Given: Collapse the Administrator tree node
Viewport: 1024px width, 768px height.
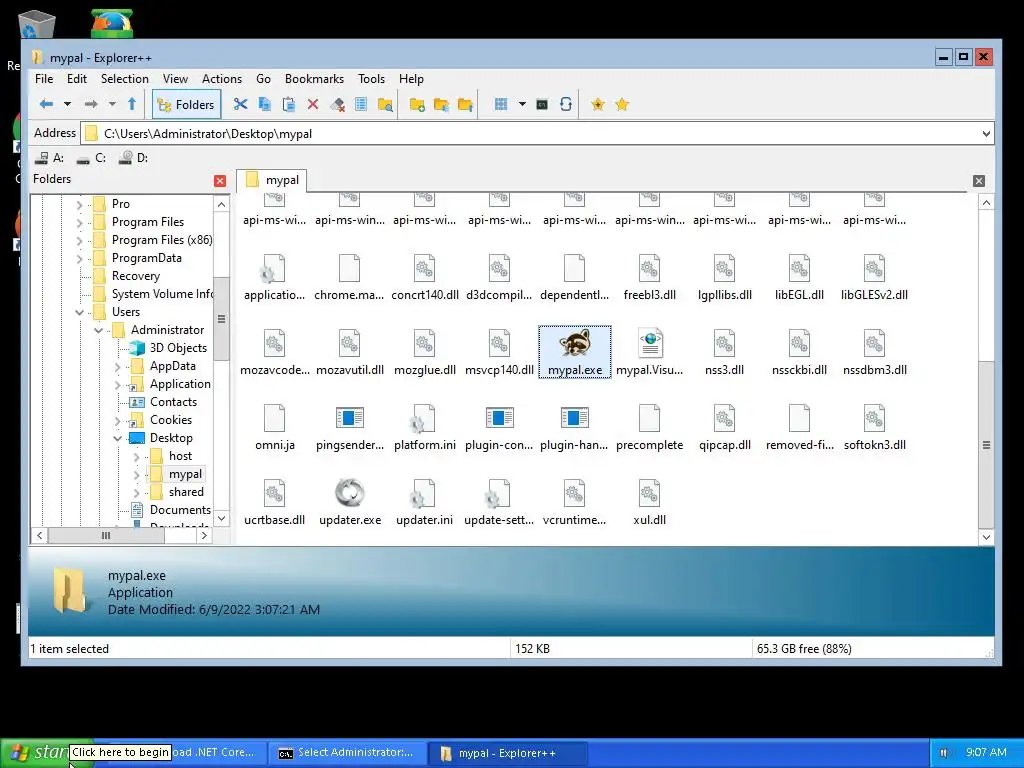Looking at the screenshot, I should [99, 330].
